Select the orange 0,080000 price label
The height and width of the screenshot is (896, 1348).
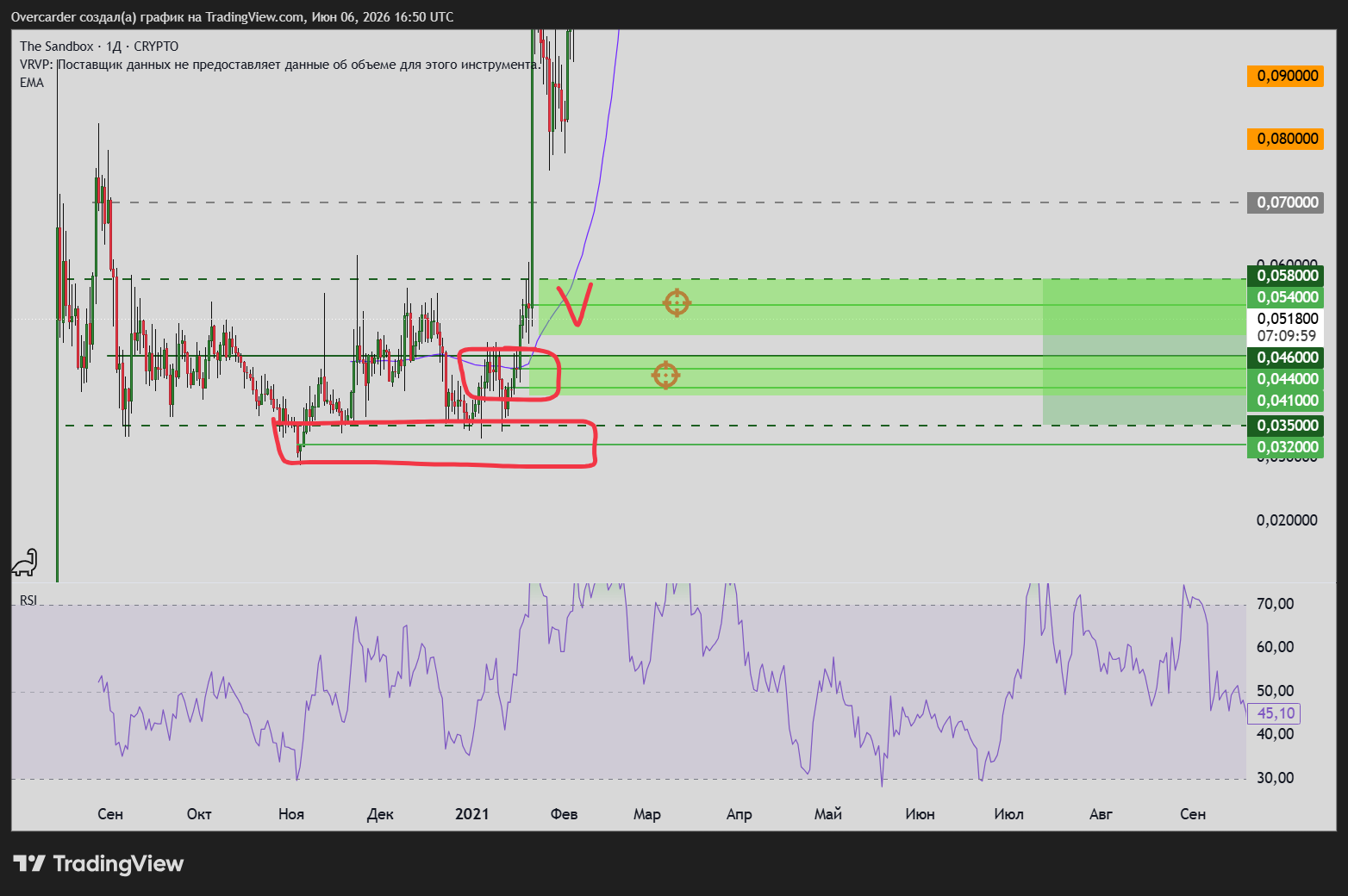pyautogui.click(x=1285, y=139)
